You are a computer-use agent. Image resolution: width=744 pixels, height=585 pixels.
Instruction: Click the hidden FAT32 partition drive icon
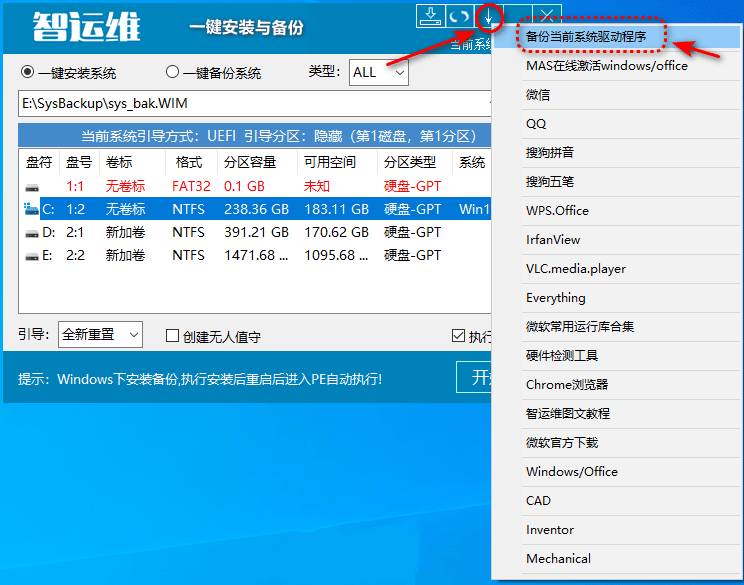[32, 187]
